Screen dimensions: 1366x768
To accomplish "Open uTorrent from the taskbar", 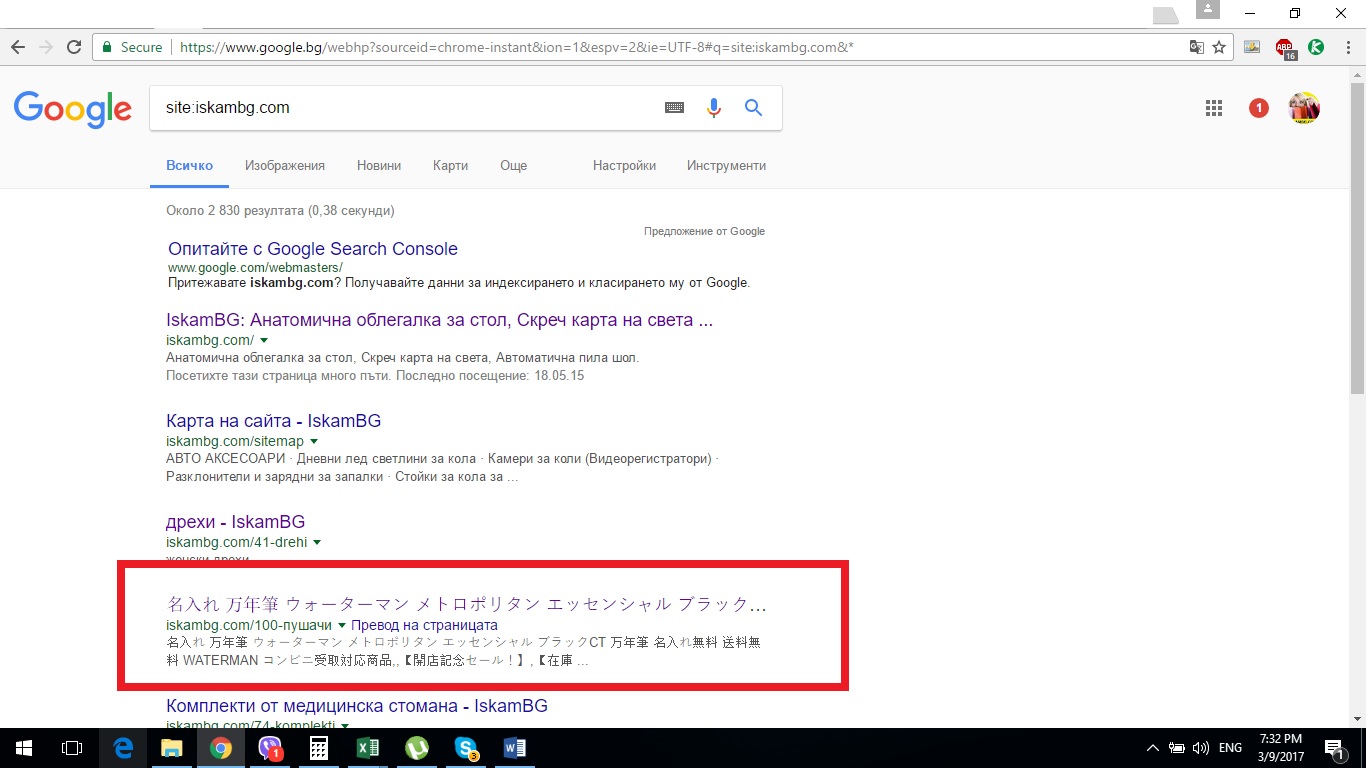I will (417, 748).
